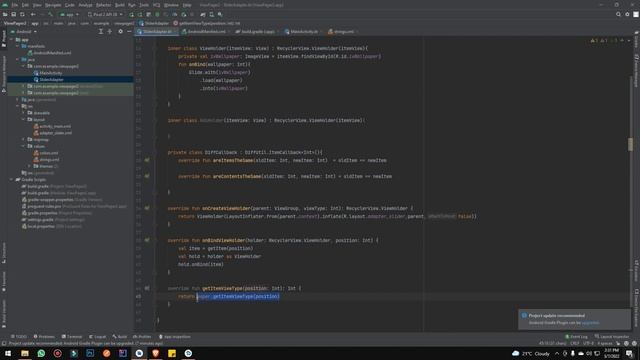Switch to the build.gradle (:app) editor tab
640x360 pixels.
point(257,31)
